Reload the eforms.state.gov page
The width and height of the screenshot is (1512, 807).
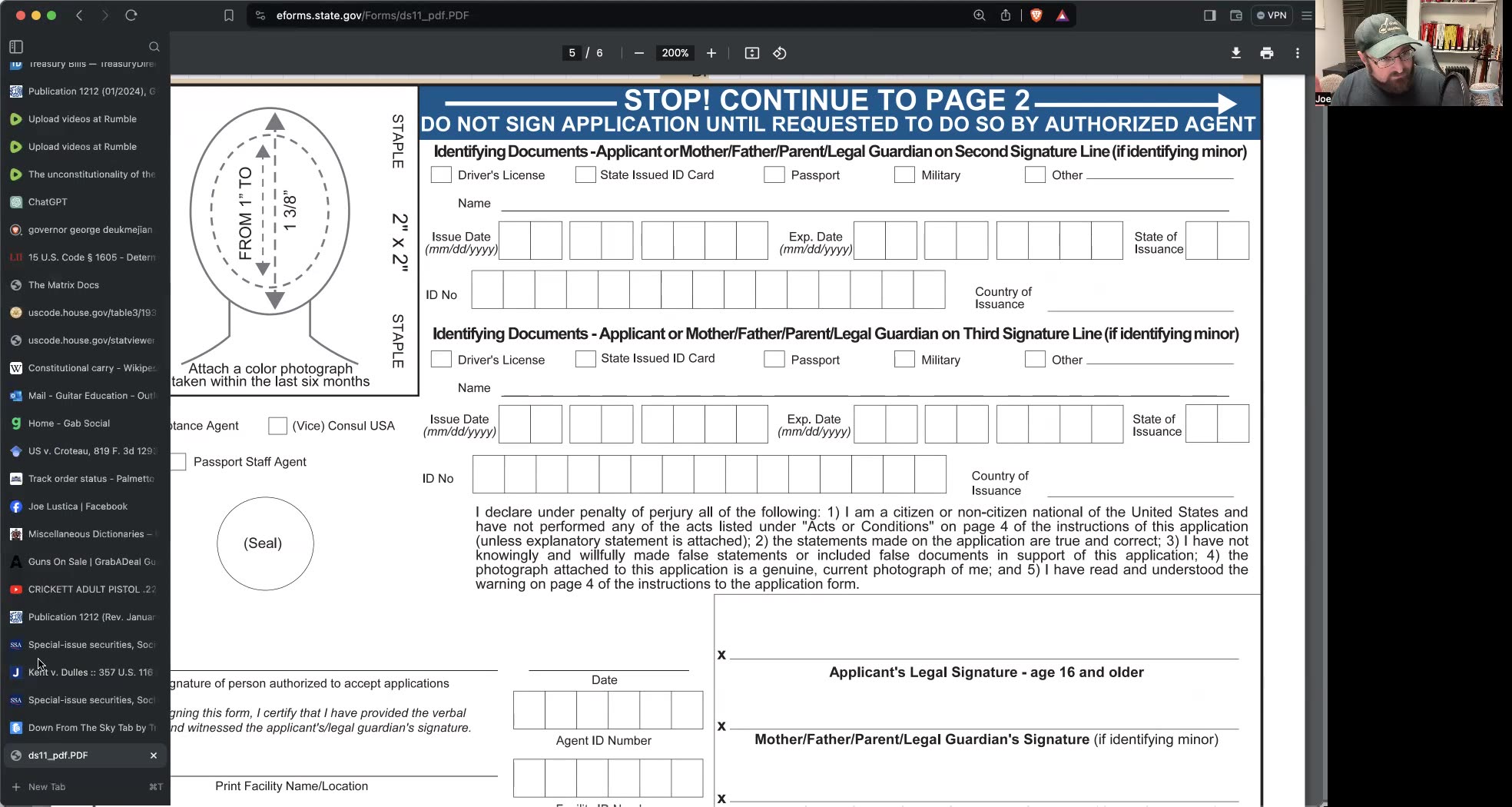[x=131, y=15]
